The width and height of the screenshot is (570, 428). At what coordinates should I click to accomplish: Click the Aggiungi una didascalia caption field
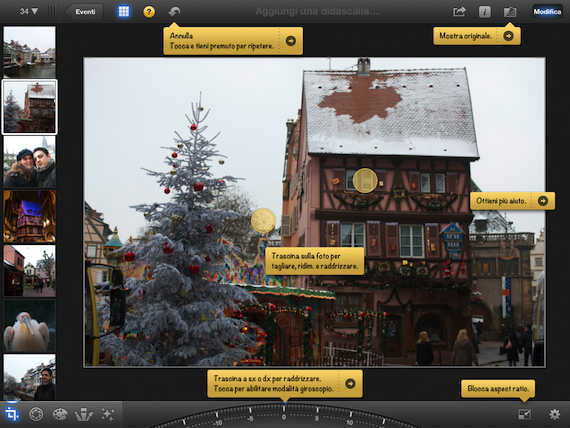click(x=317, y=12)
